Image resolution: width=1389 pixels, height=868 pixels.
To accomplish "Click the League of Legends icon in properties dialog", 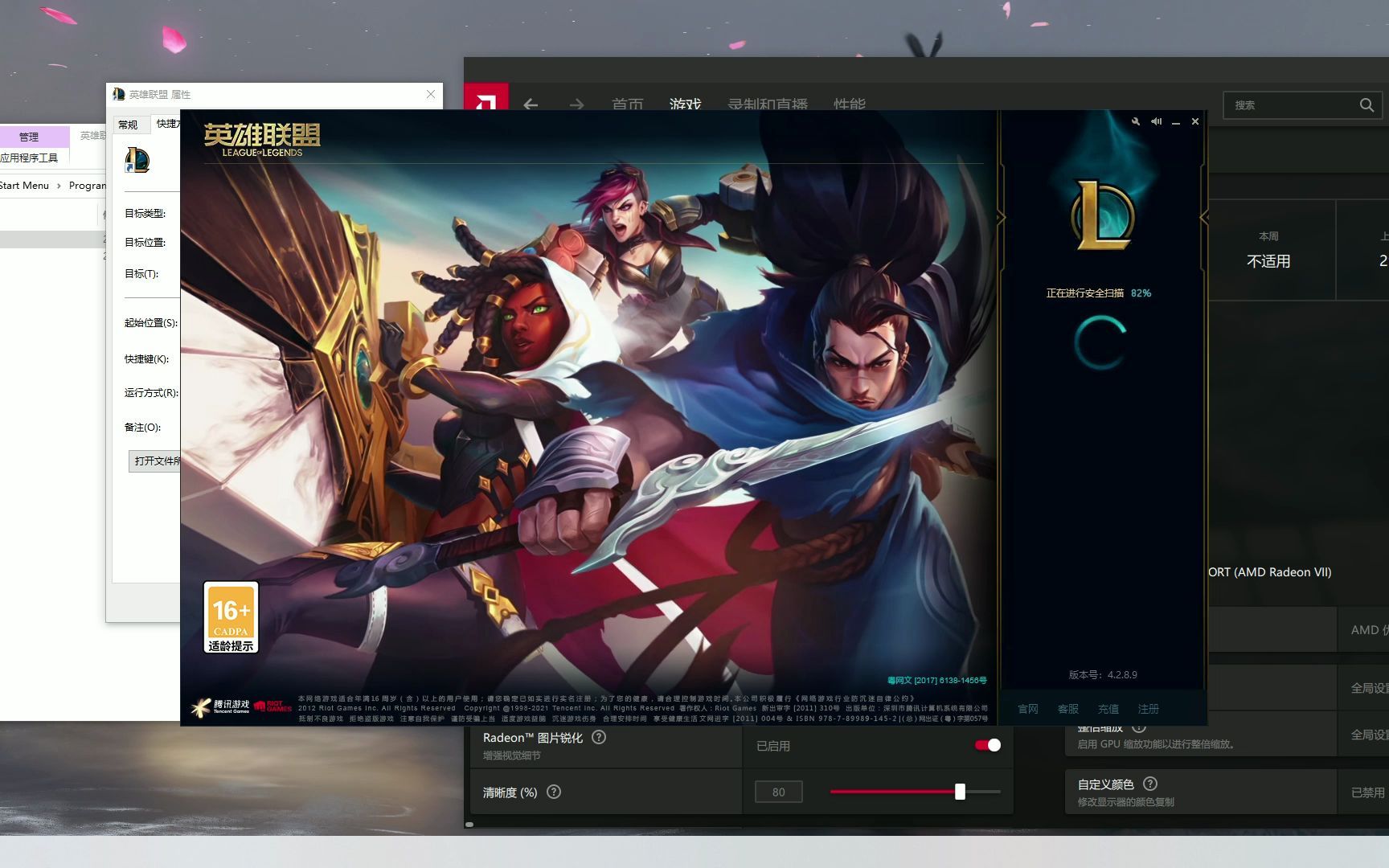I will [x=137, y=160].
